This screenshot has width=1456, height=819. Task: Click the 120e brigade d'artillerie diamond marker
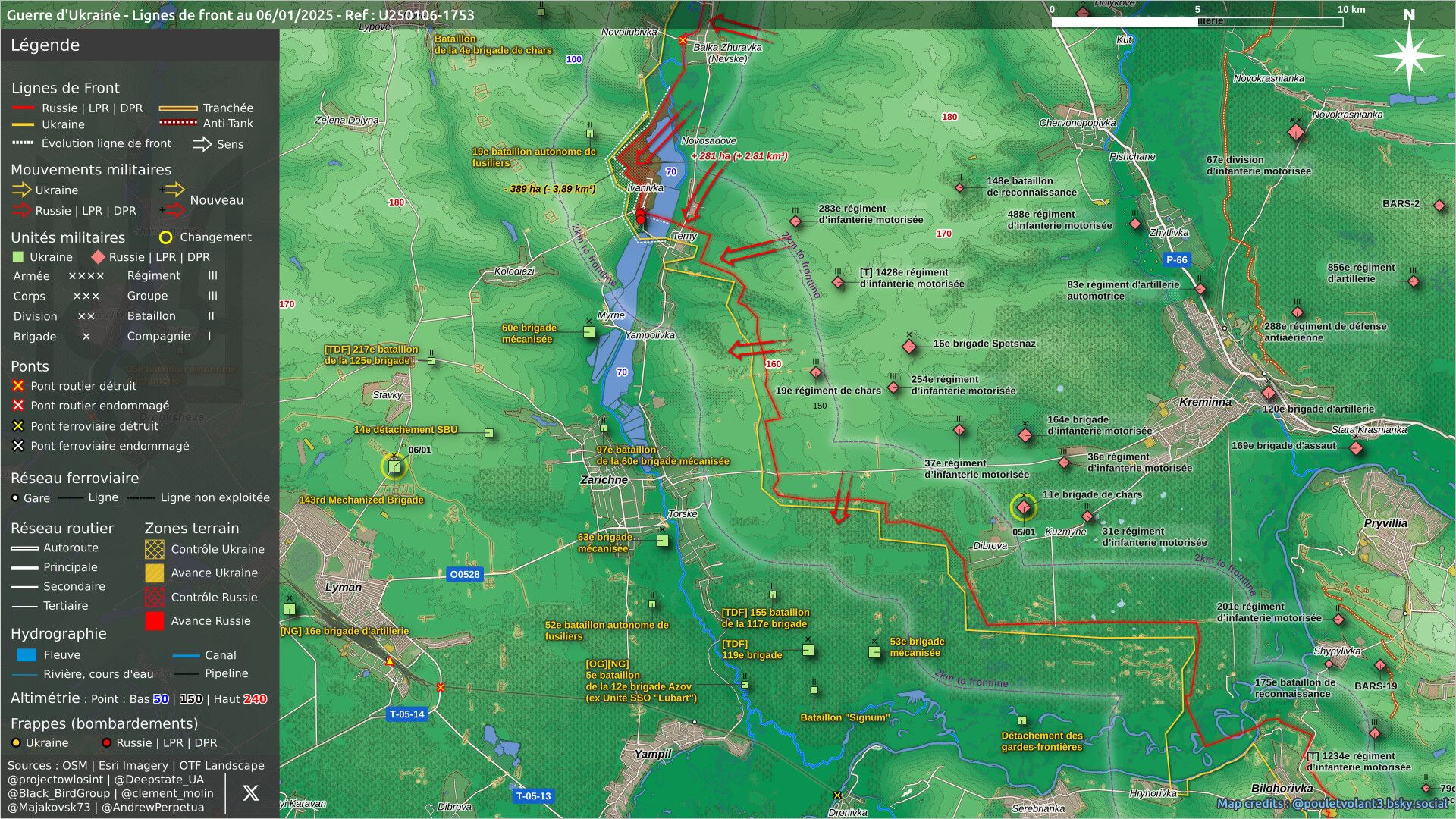click(1269, 393)
